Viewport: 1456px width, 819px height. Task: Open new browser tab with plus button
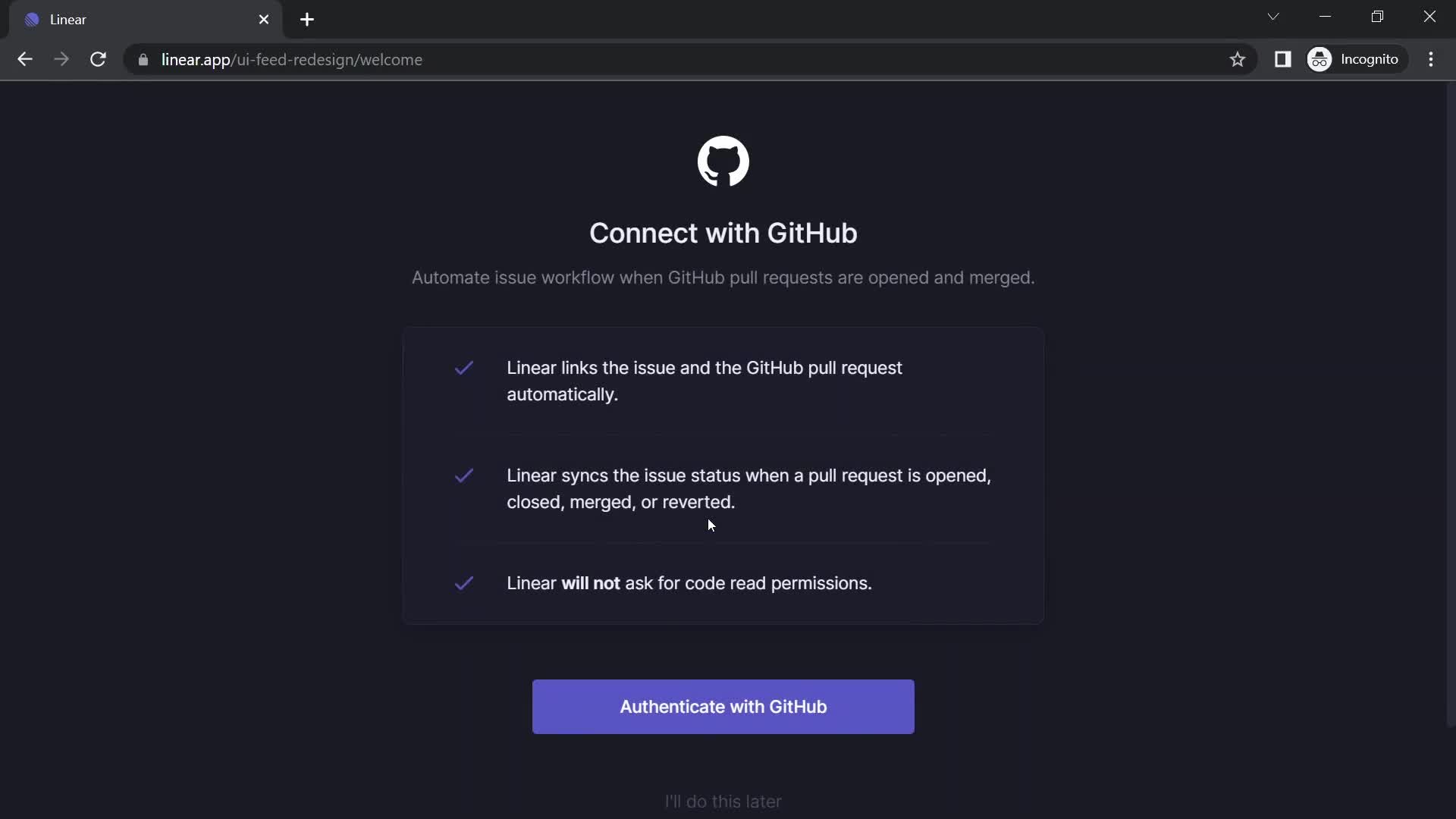click(x=307, y=19)
